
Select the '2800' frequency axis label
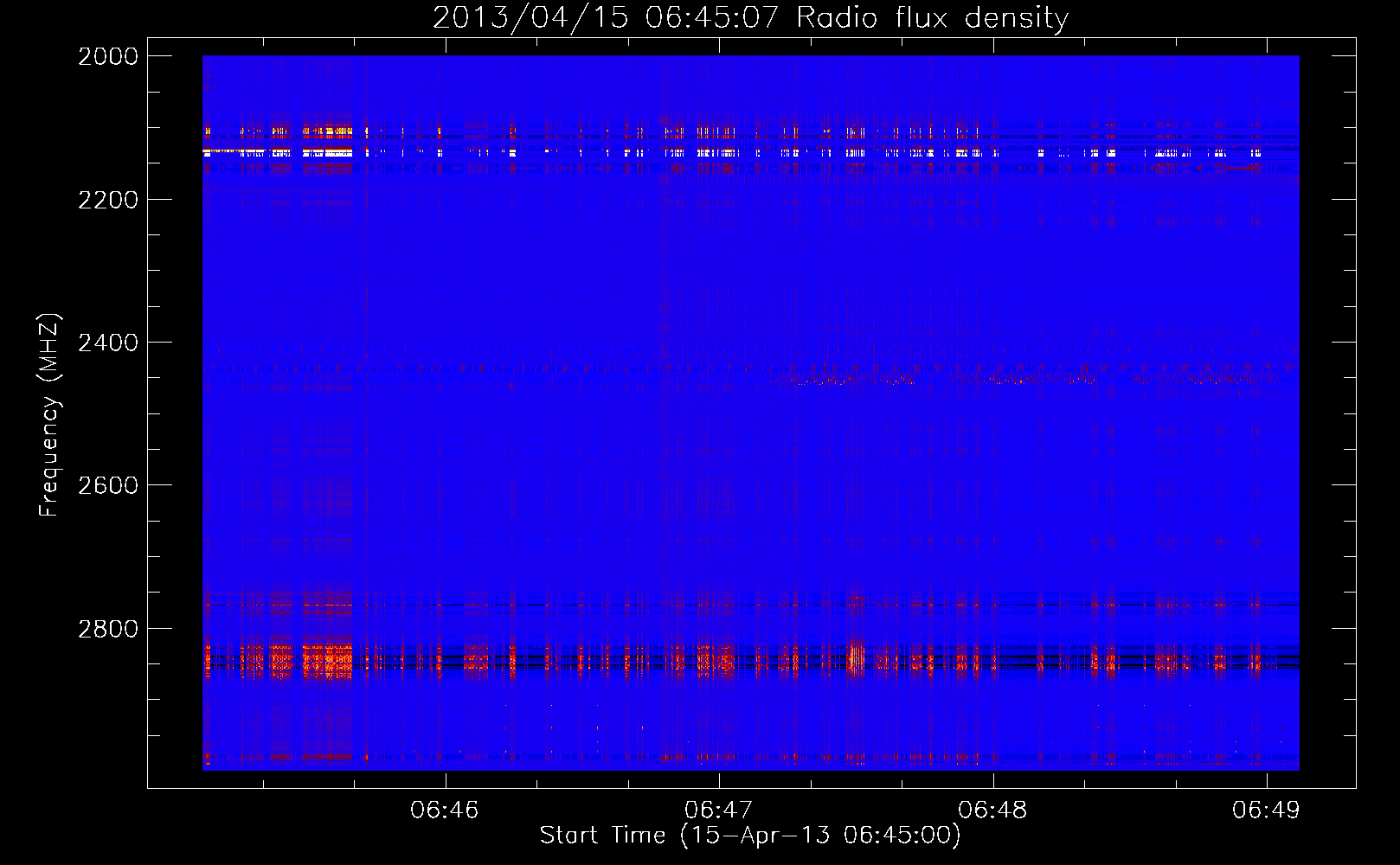click(108, 629)
